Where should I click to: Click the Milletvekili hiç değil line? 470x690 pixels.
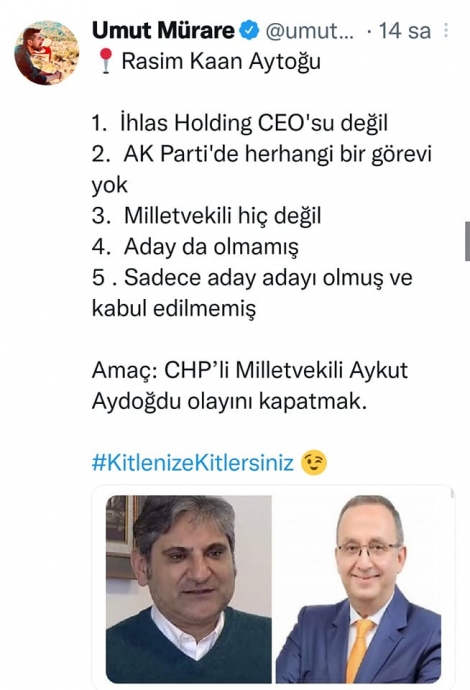click(206, 216)
